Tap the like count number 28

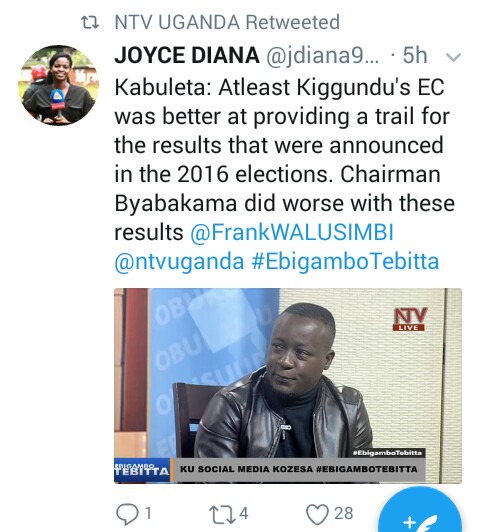point(344,513)
